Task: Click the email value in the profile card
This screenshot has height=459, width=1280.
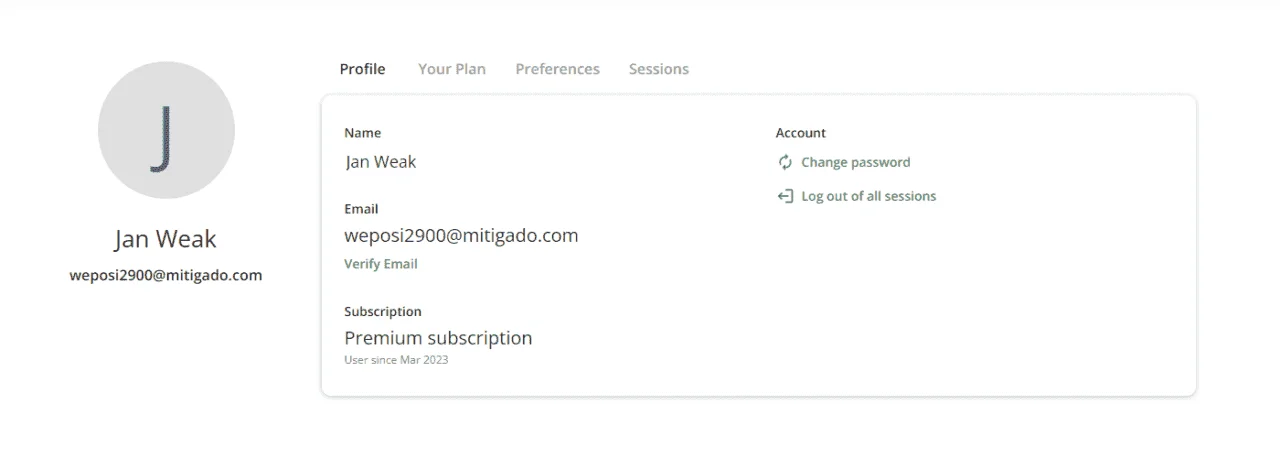Action: tap(461, 236)
